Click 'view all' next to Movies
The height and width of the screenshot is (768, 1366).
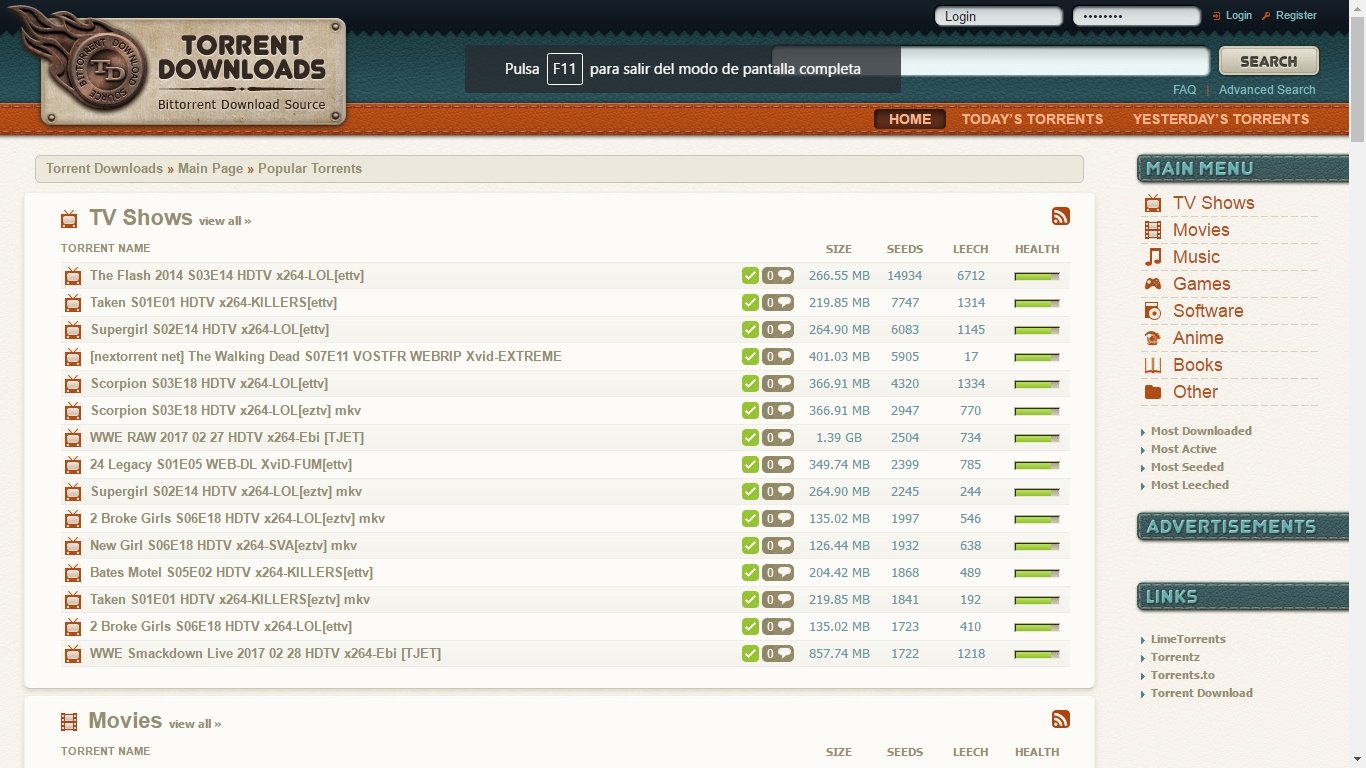coord(195,724)
